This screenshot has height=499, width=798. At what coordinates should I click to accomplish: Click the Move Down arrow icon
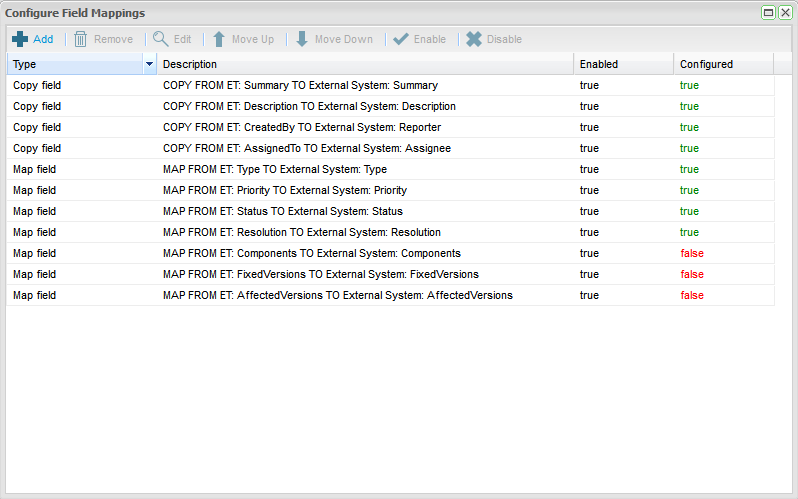coord(301,39)
